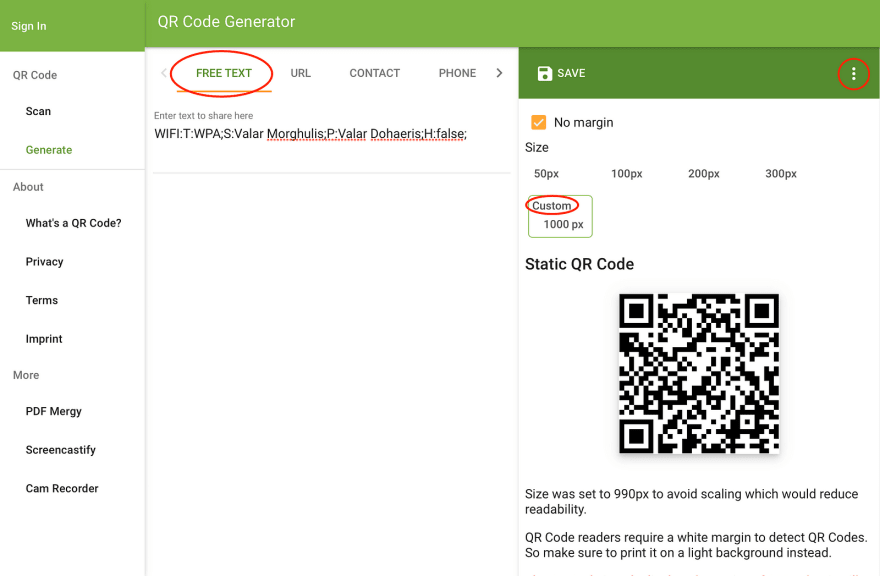Switch to the URL tab
The image size is (880, 576).
click(300, 73)
